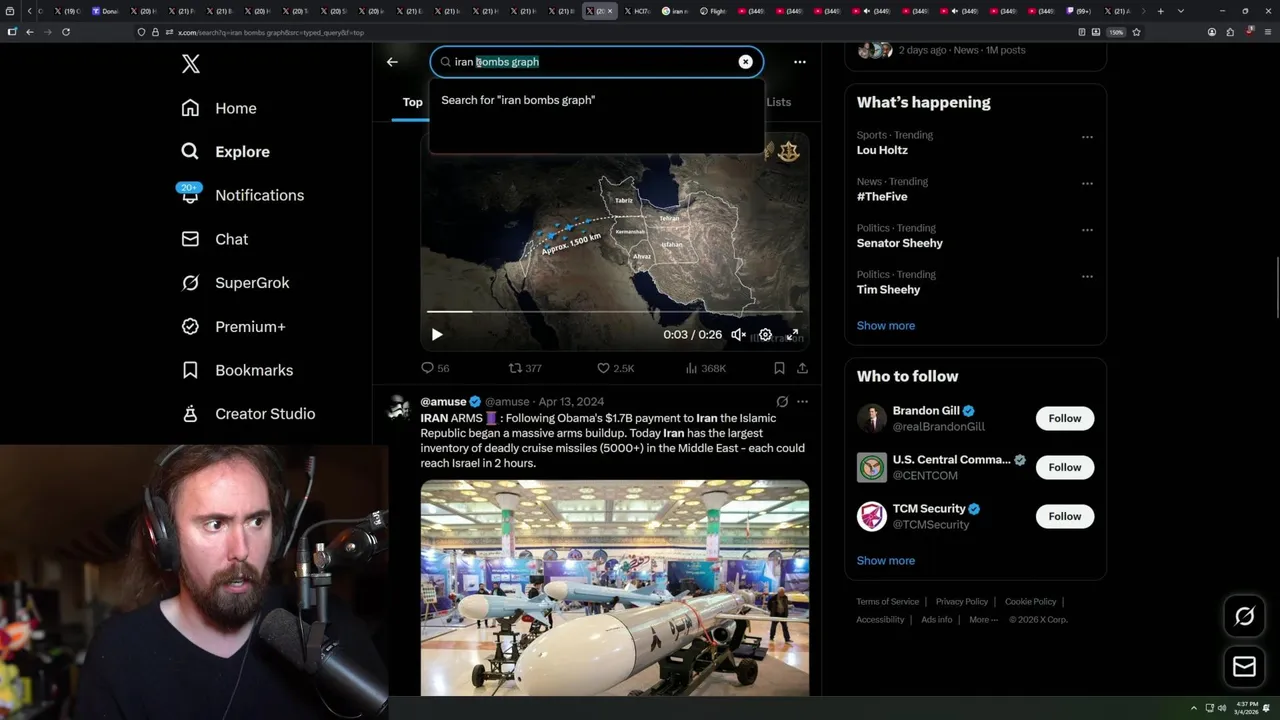Open Accessibility footer link
Image resolution: width=1280 pixels, height=720 pixels.
click(880, 620)
